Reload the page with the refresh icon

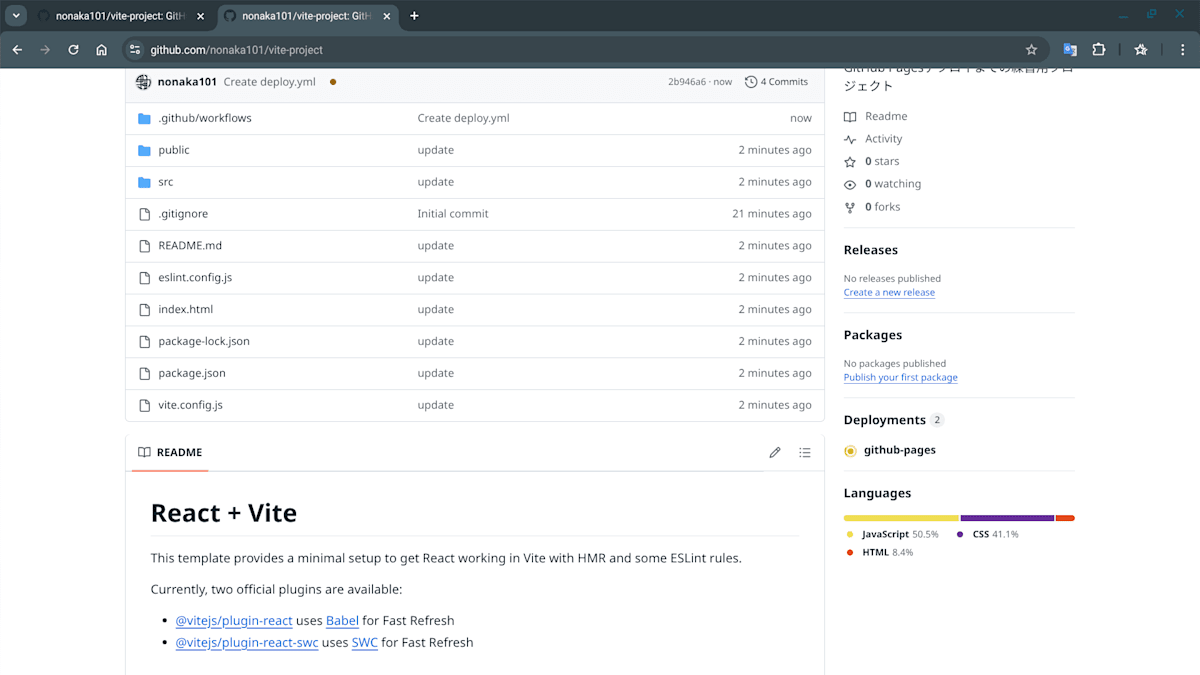pyautogui.click(x=73, y=49)
